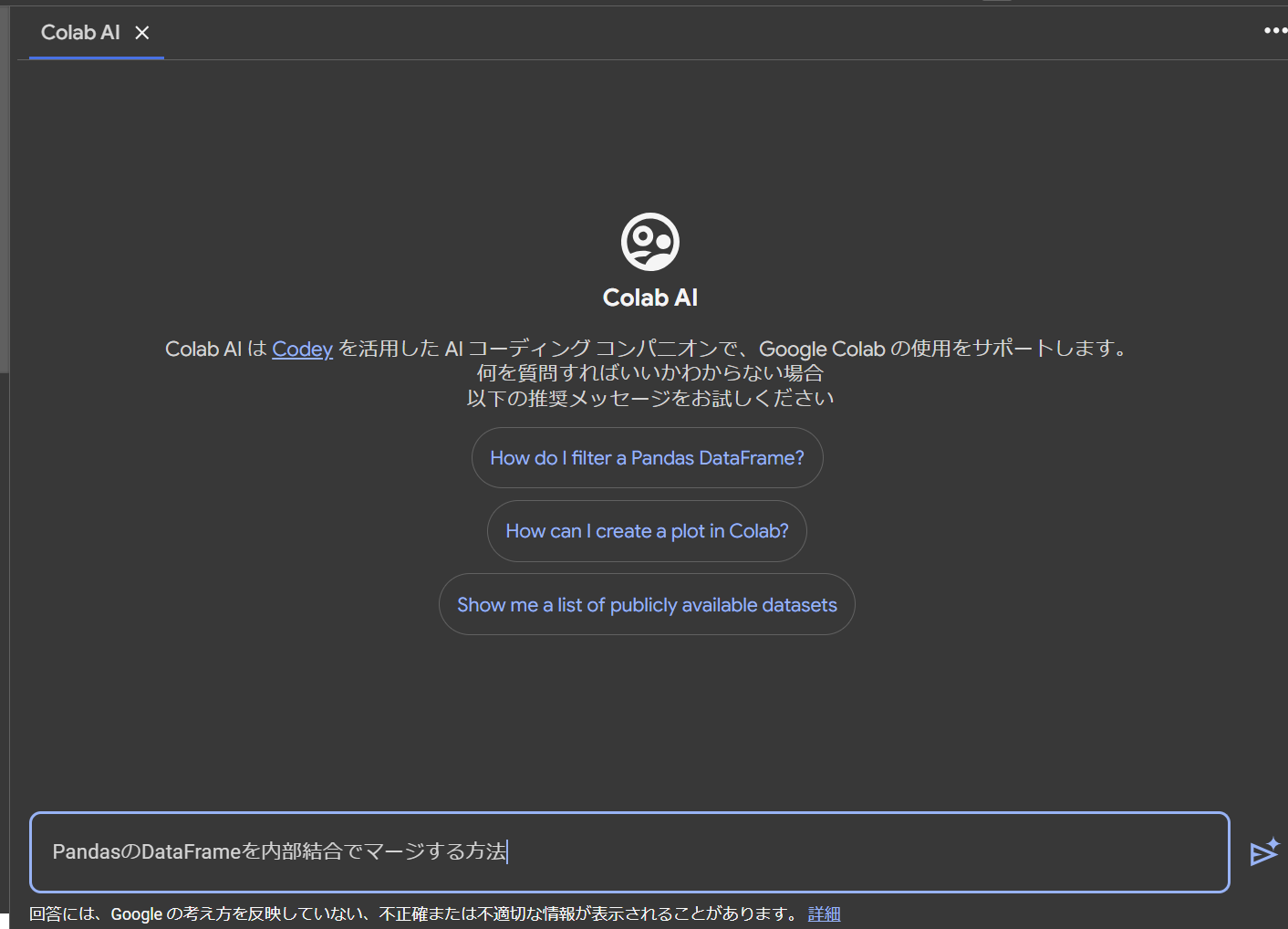Click the X to close the Colab AI tab
Image resolution: width=1288 pixels, height=929 pixels.
(x=142, y=32)
